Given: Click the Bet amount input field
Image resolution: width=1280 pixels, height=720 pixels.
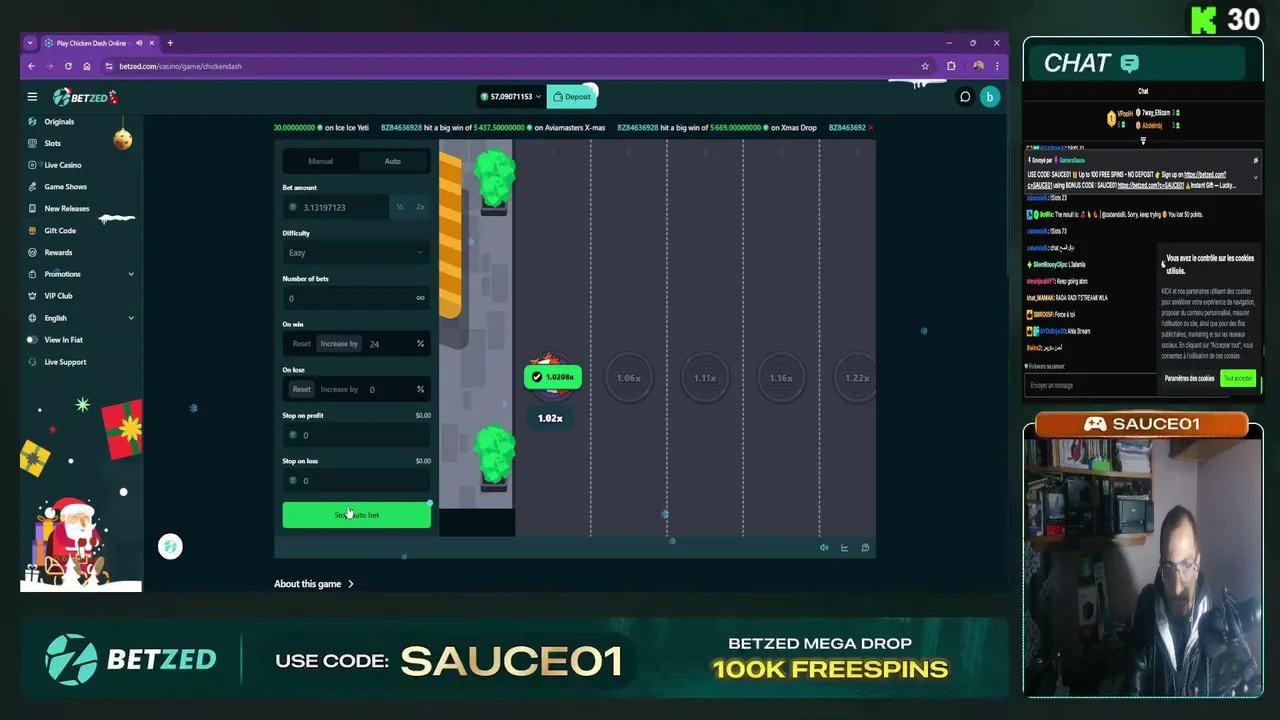Looking at the screenshot, I should point(336,207).
